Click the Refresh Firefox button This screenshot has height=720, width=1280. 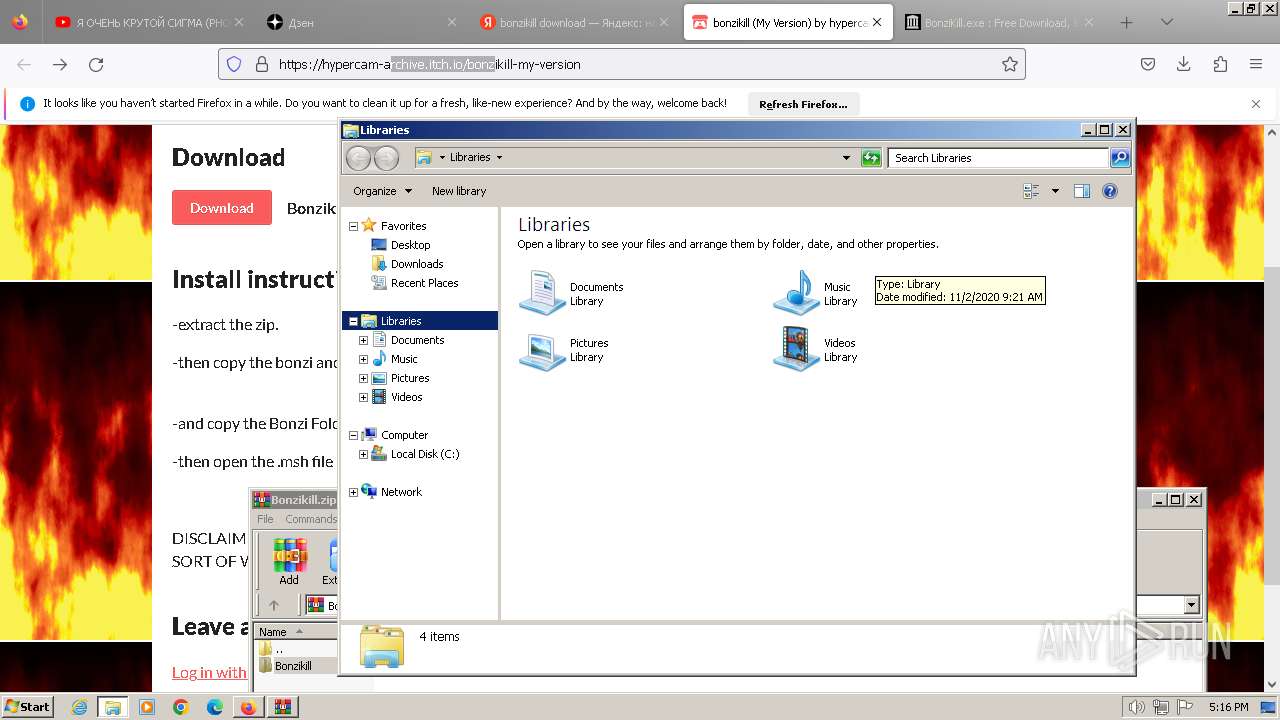tap(803, 104)
